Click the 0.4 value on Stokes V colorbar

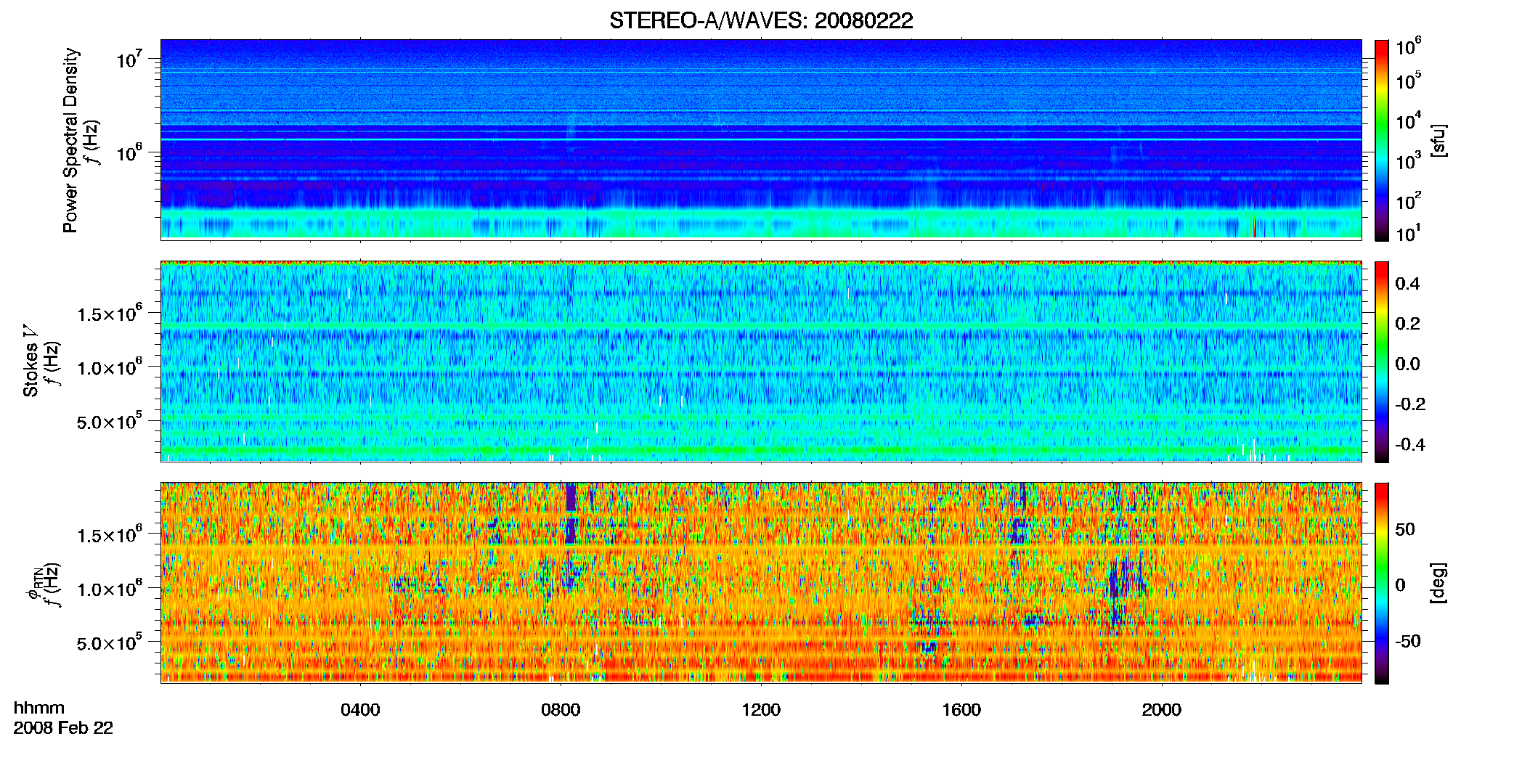tap(1407, 284)
